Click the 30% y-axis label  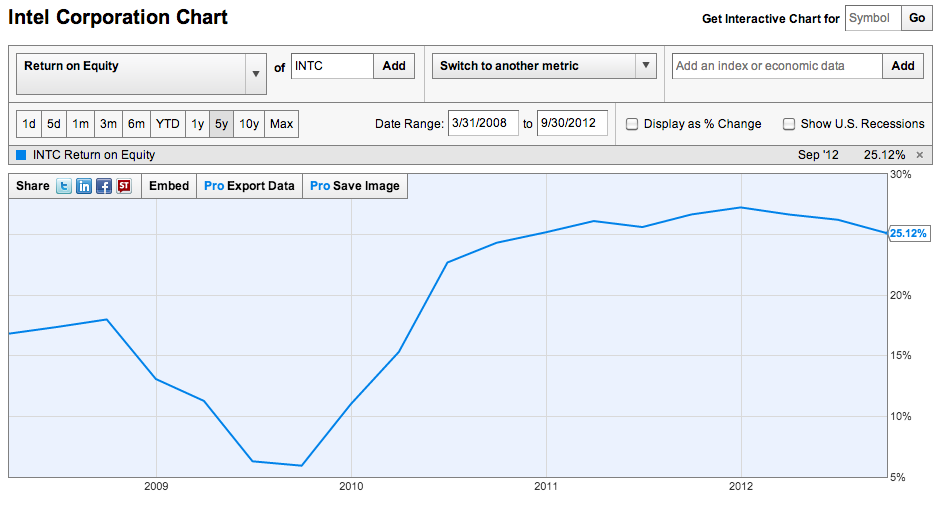[x=901, y=174]
